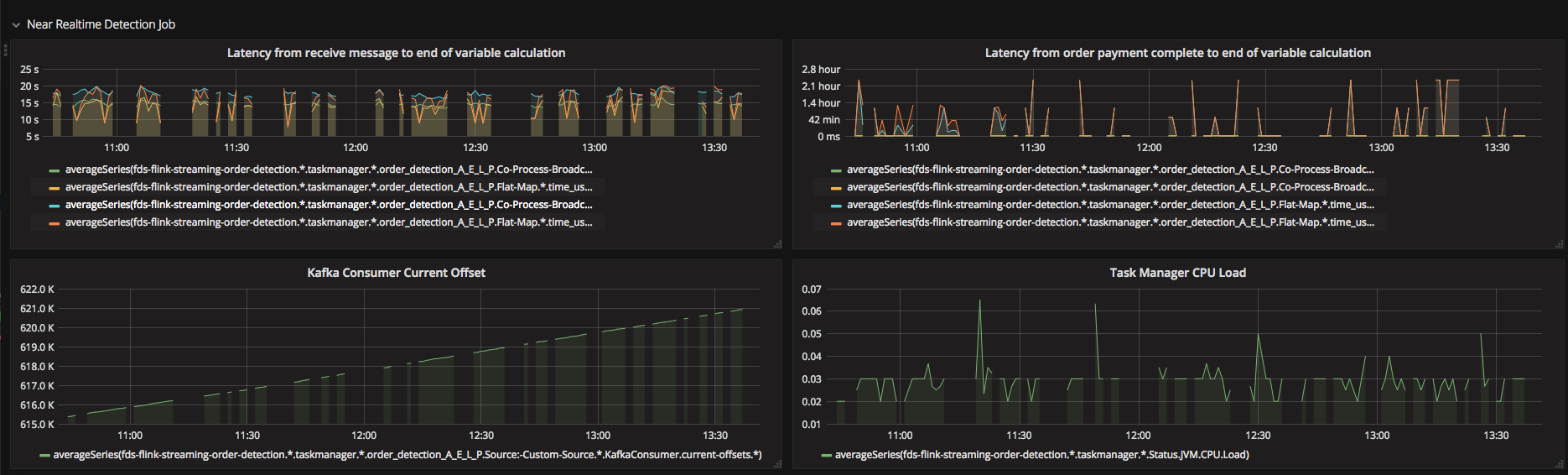The width and height of the screenshot is (1568, 475).
Task: Toggle cyan Co-Process-Broadc series in receive message legend
Action: (x=329, y=205)
